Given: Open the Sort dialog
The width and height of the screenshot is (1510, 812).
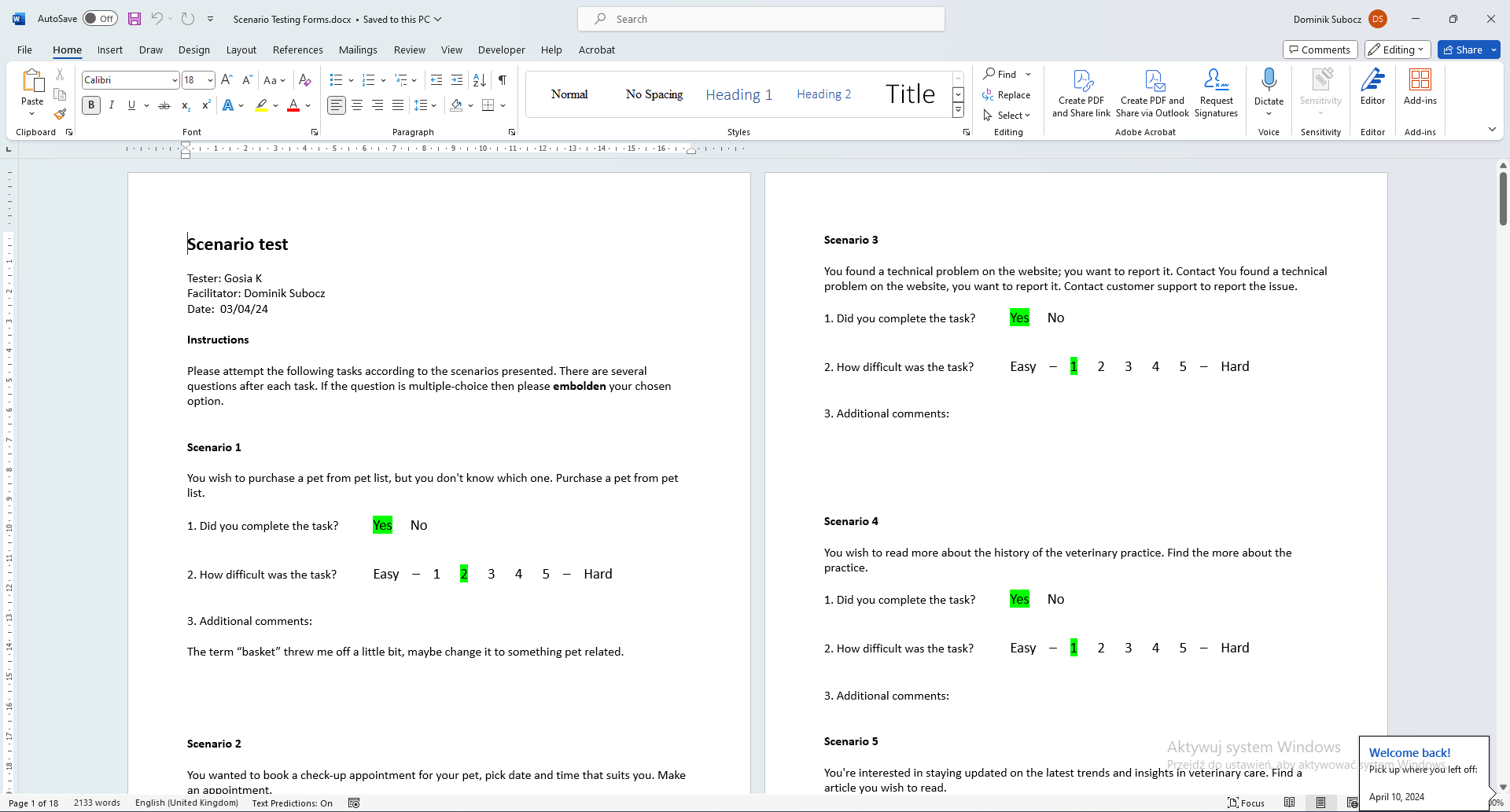Looking at the screenshot, I should 480,79.
